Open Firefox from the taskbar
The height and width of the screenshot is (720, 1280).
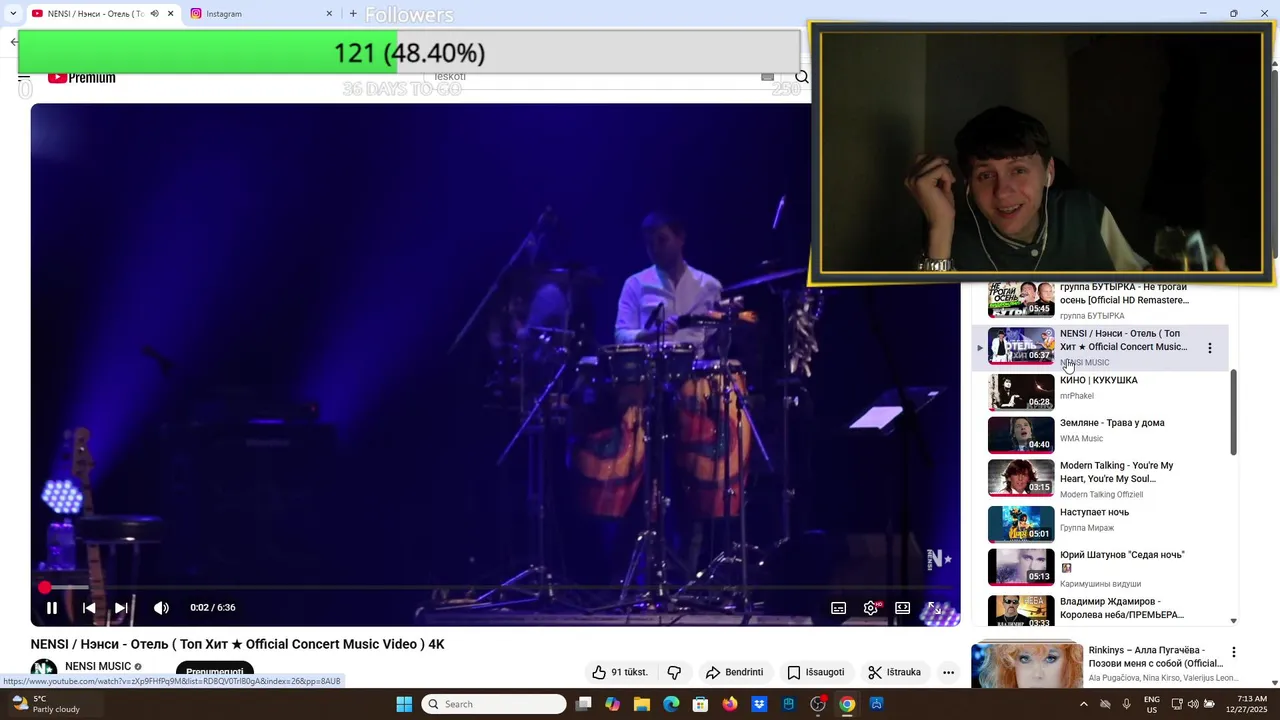(x=730, y=704)
